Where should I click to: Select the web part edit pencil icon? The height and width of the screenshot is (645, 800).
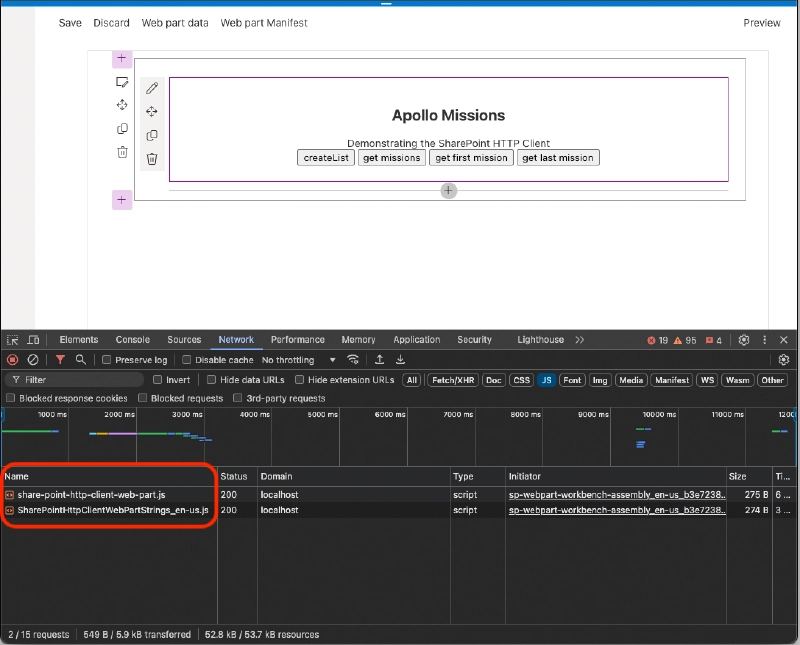[x=151, y=88]
